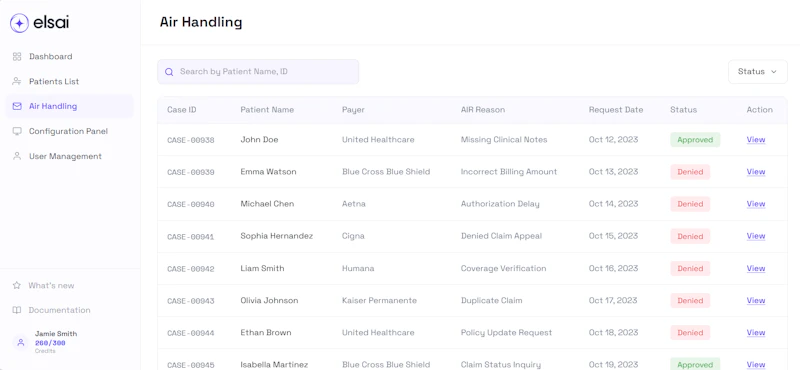View Liam Smith's case details
The image size is (800, 370).
click(x=756, y=268)
